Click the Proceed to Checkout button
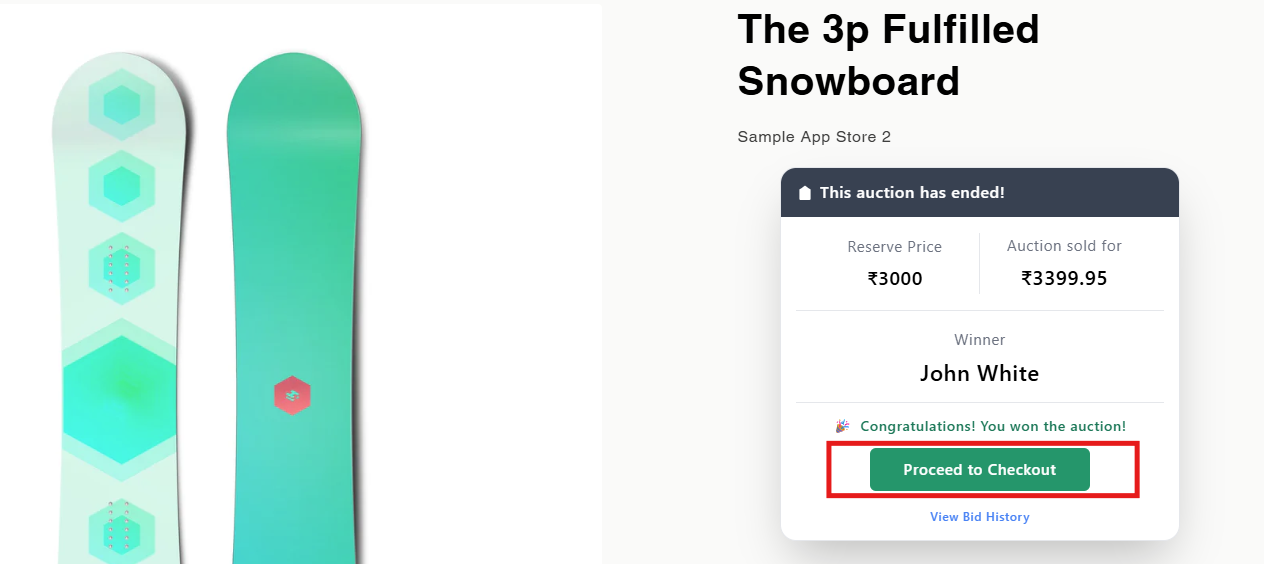This screenshot has width=1264, height=564. coord(979,469)
